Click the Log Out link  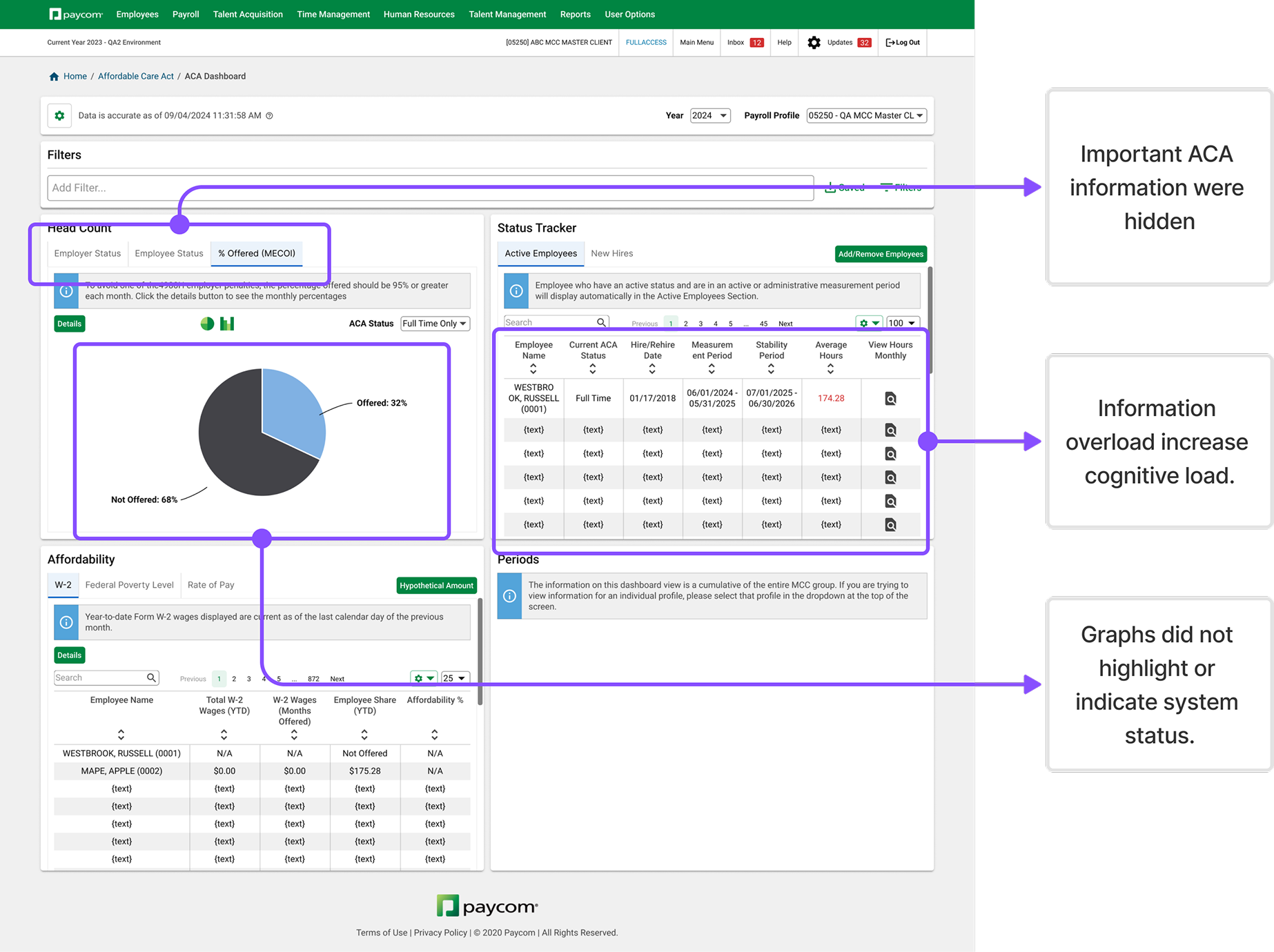point(903,43)
